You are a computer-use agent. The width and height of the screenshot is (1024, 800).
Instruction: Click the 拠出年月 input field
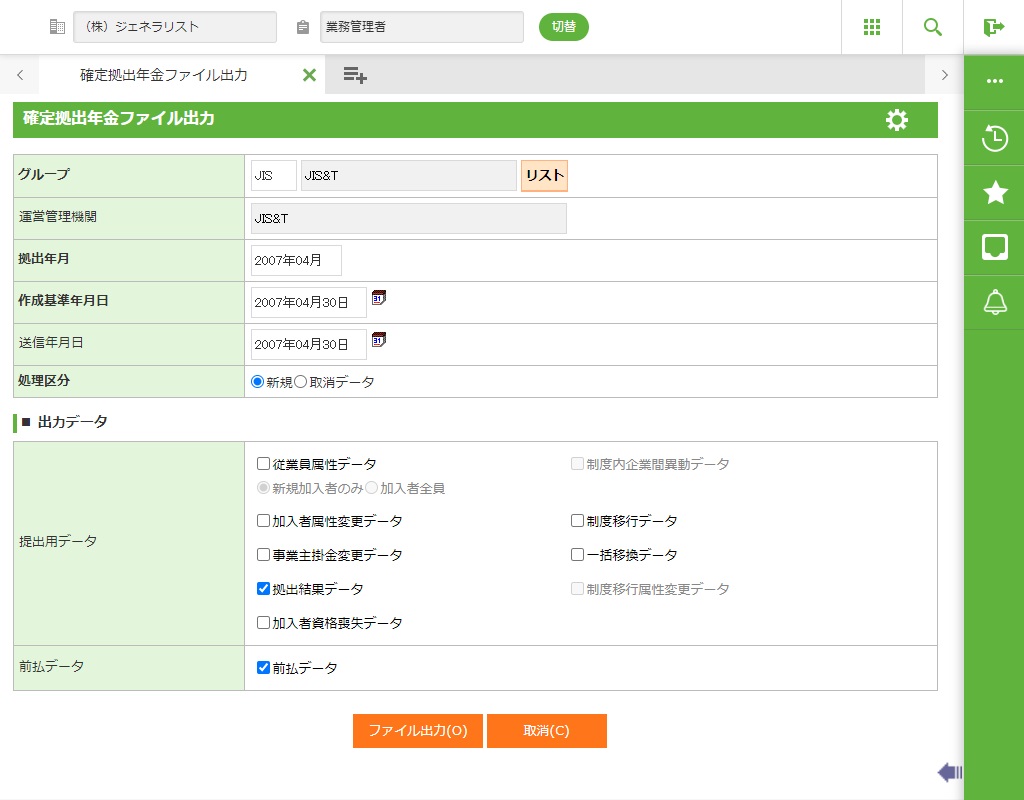pos(296,260)
